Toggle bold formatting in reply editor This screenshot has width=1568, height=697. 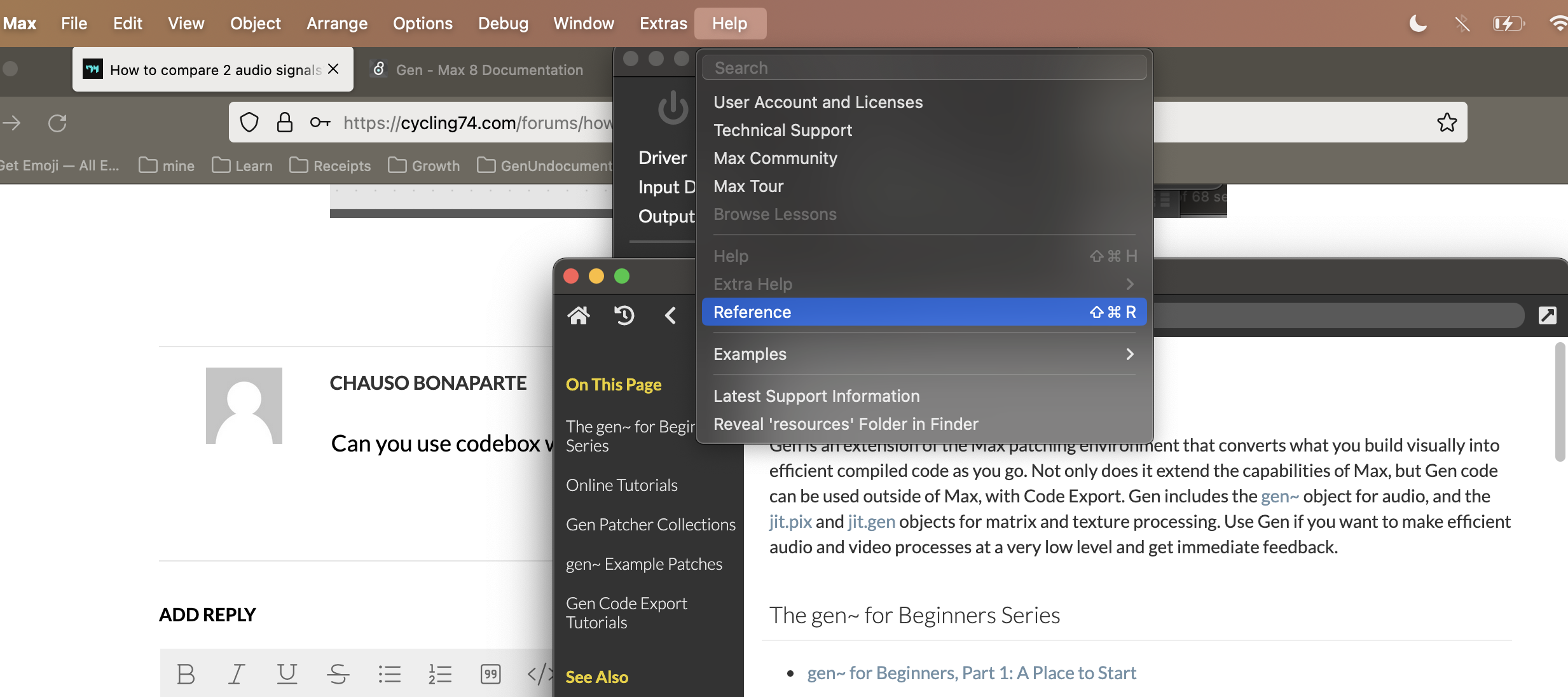click(186, 673)
